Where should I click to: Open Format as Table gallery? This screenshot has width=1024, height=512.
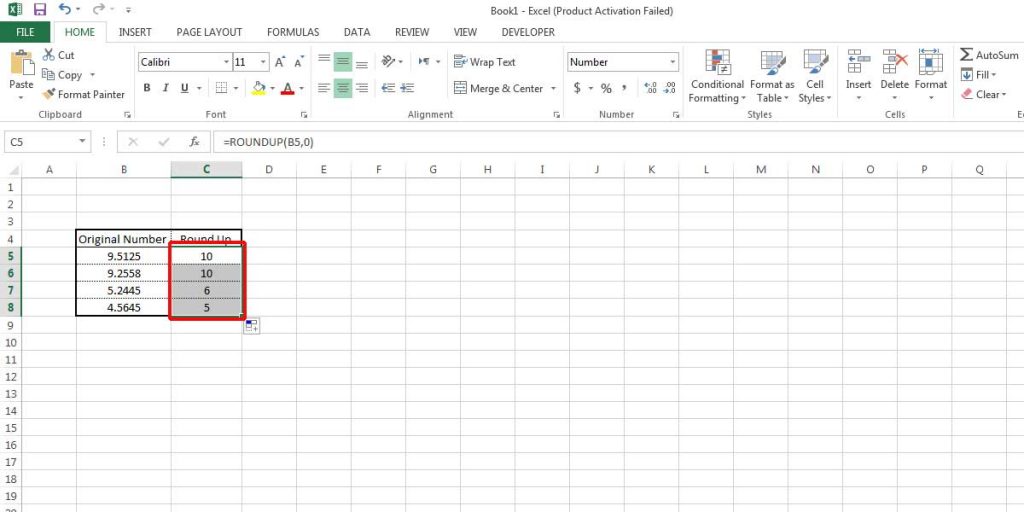(x=773, y=76)
